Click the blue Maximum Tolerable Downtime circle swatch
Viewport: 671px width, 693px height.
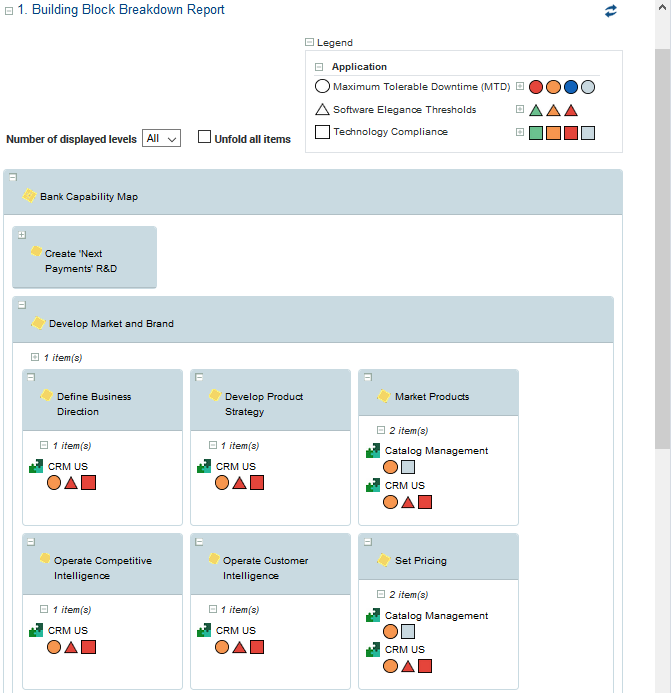pyautogui.click(x=570, y=87)
